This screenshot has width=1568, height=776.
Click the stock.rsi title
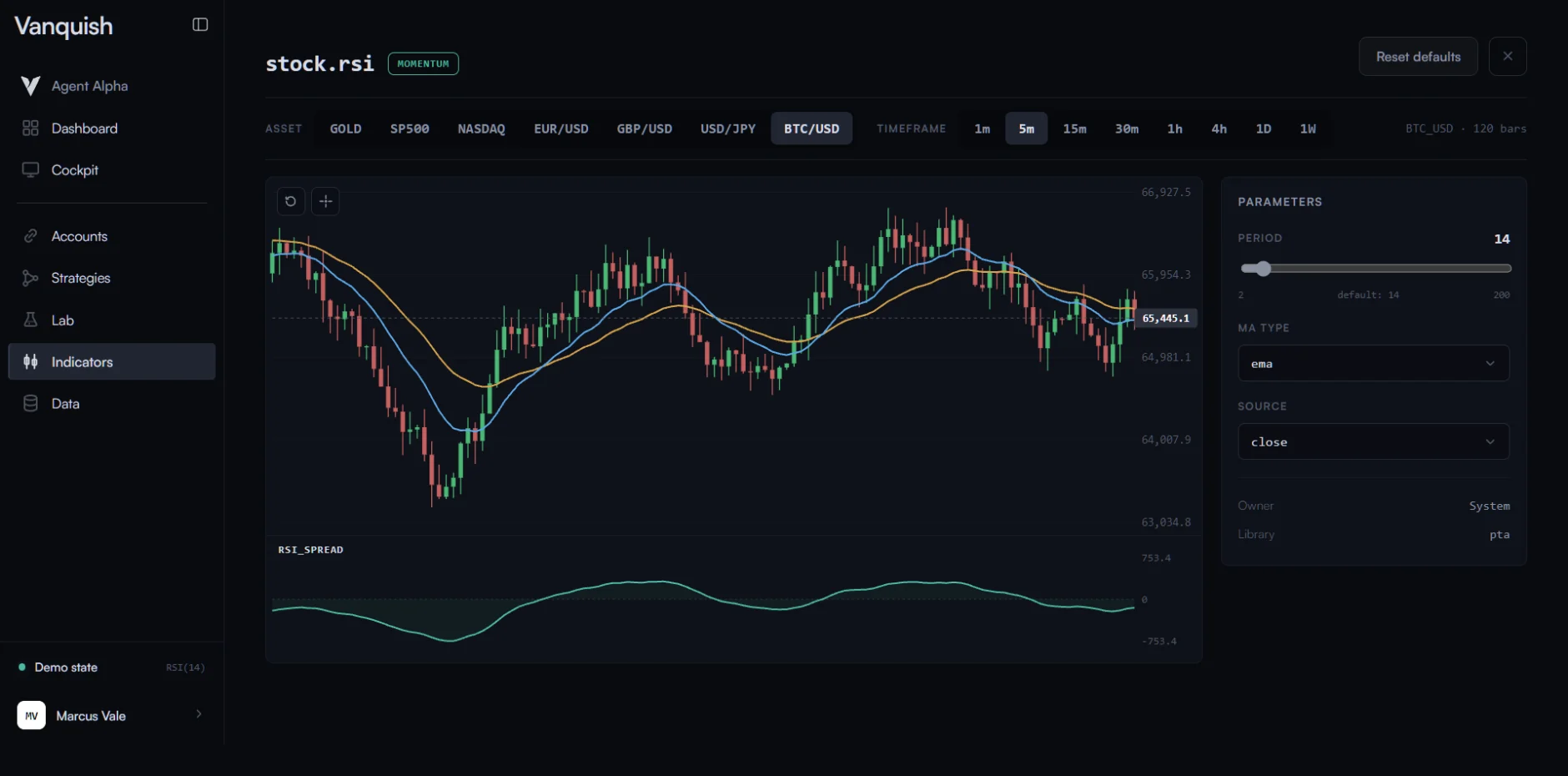[x=319, y=63]
